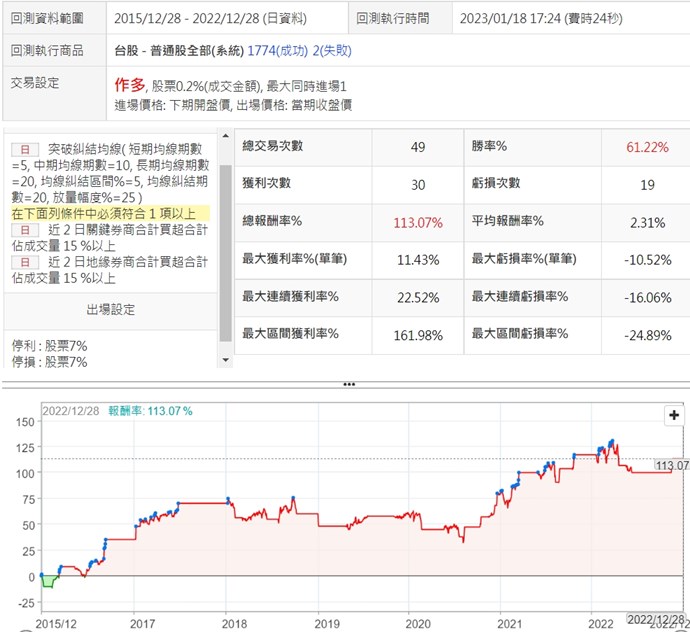The width and height of the screenshot is (690, 632).
Task: Click the plus icon on the chart
Action: pyautogui.click(x=673, y=415)
